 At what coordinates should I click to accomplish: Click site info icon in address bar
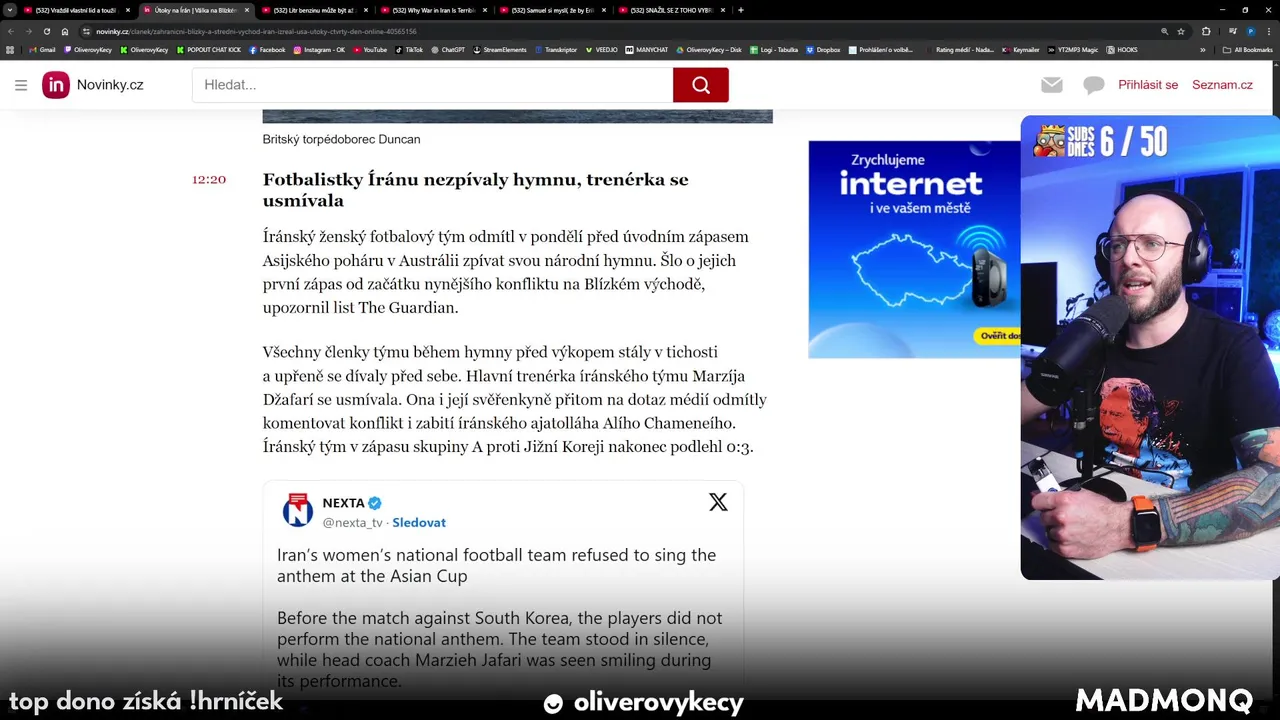click(87, 31)
